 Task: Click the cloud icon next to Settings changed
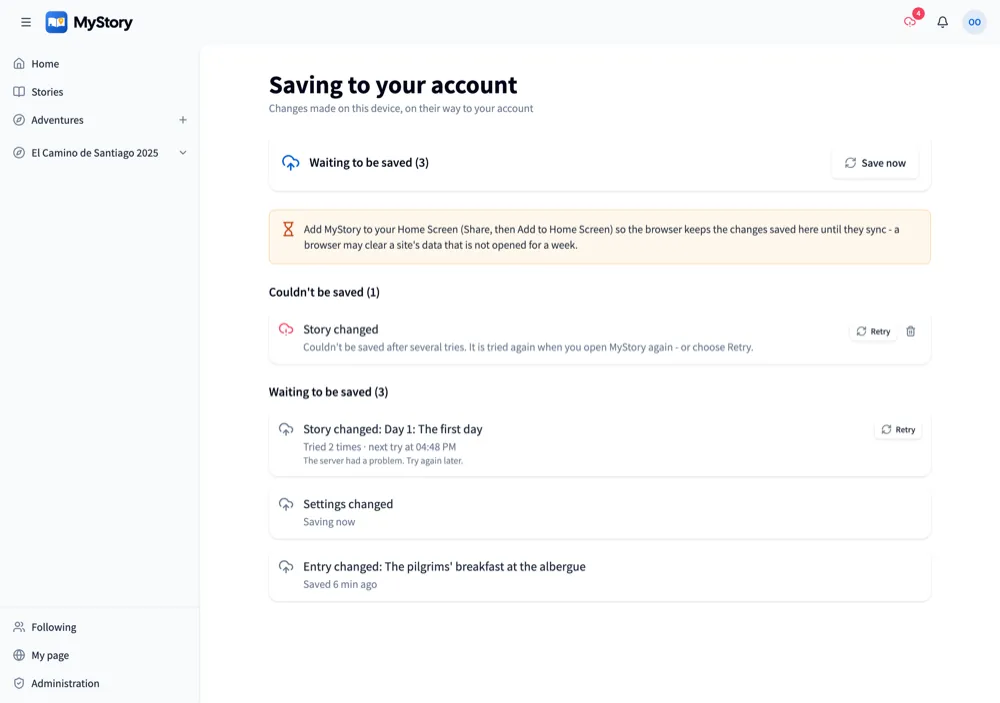[x=286, y=504]
